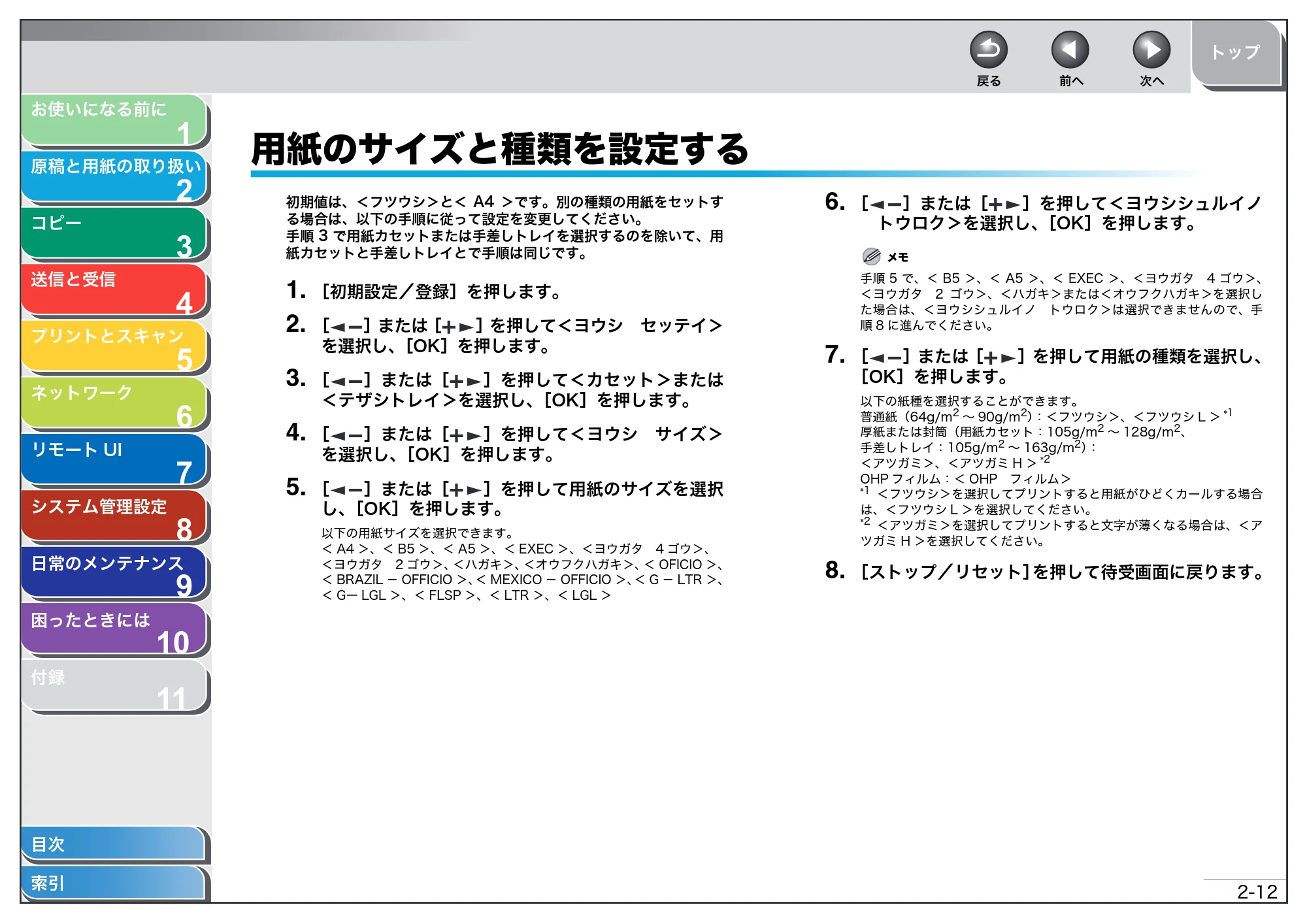
Task: Open chapter 7 リモート UI
Action: coord(114,460)
